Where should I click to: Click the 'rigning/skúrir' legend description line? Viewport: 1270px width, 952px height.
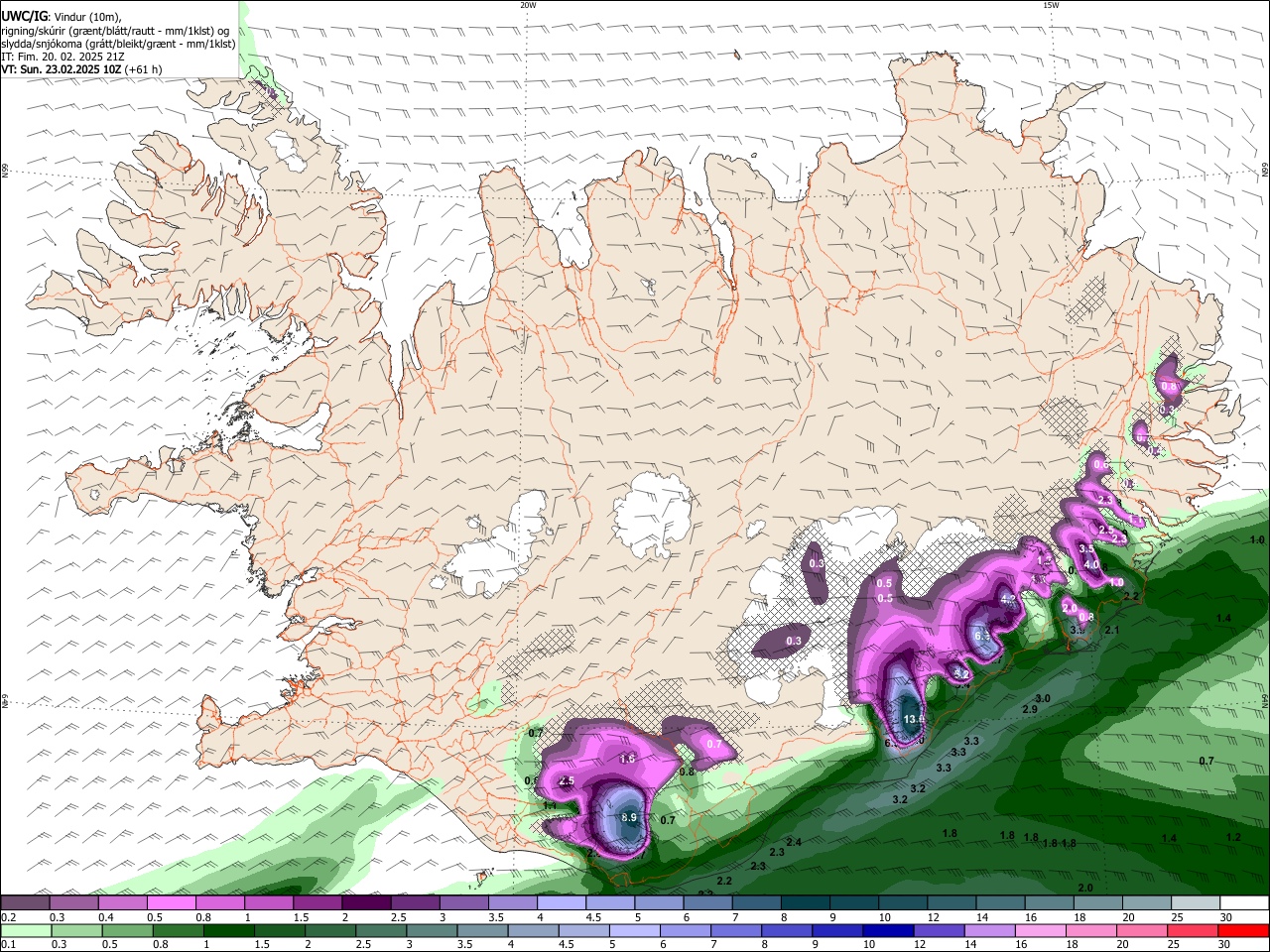coord(116,31)
